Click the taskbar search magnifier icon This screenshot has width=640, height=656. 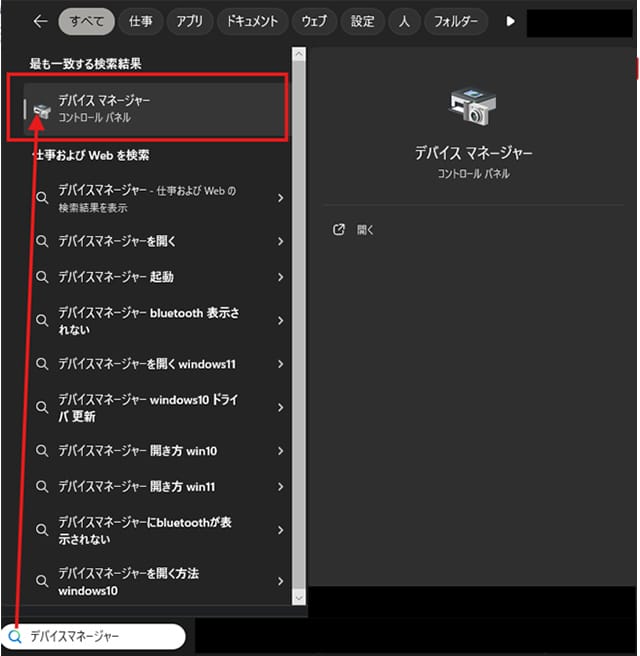coord(15,636)
